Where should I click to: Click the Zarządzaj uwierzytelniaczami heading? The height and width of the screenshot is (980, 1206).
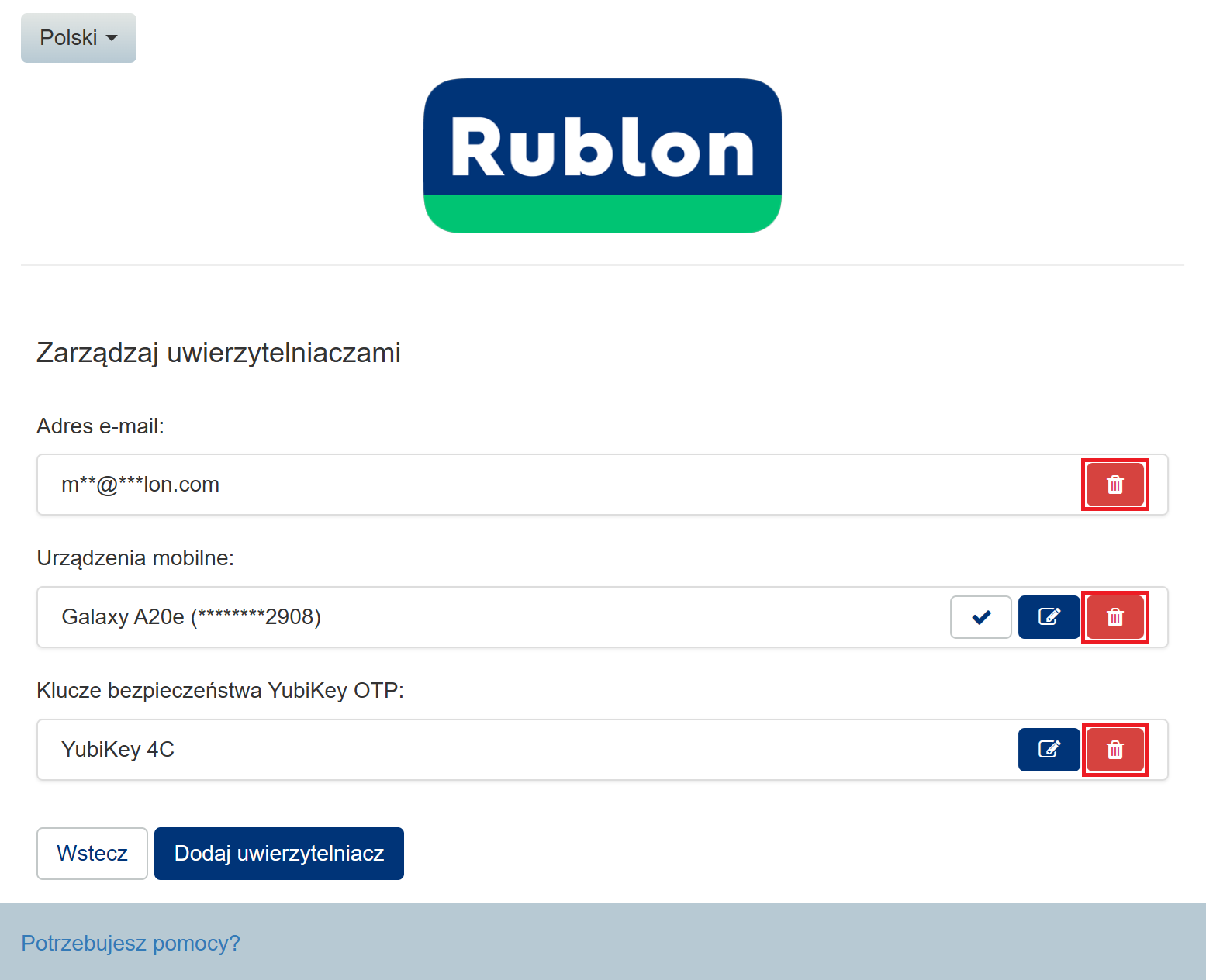tap(219, 353)
